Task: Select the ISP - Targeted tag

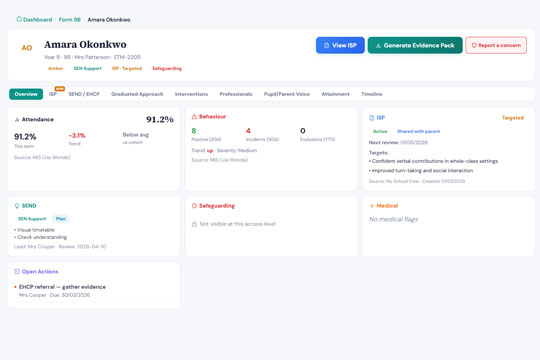Action: click(127, 68)
